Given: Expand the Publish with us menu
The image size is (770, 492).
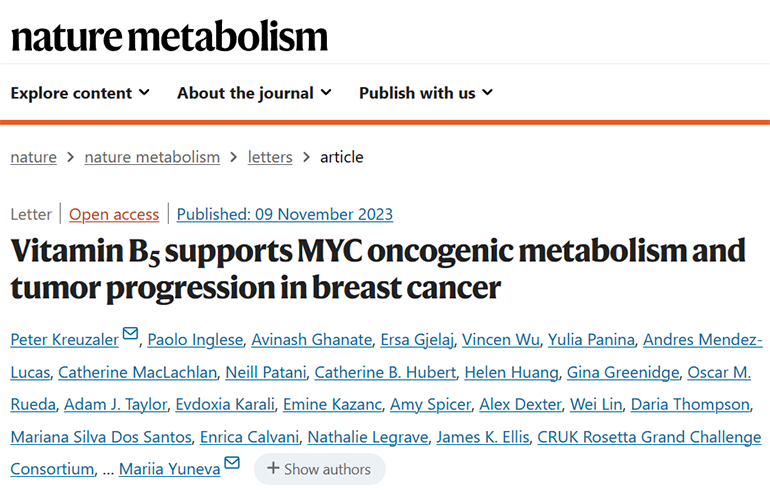Looking at the screenshot, I should point(426,93).
